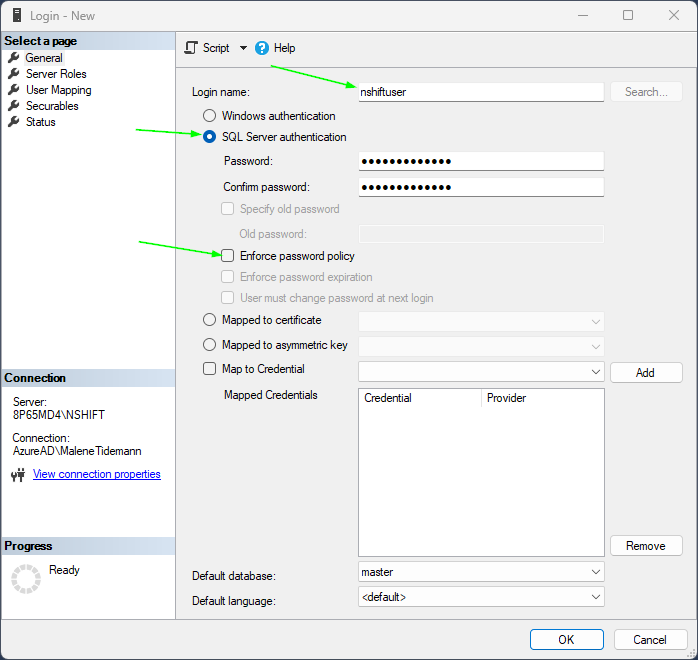Close the Login - New dialog

674,15
